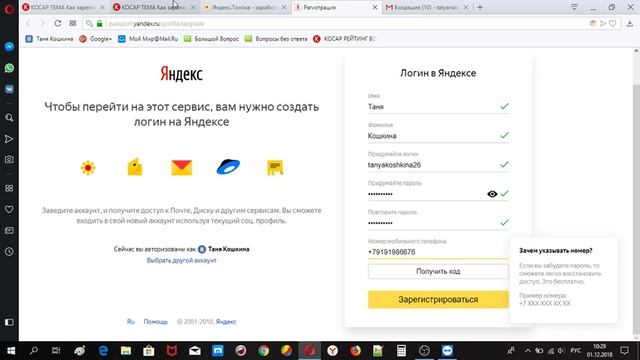The width and height of the screenshot is (640, 360).
Task: Open Google+ bookmark
Action: point(96,39)
